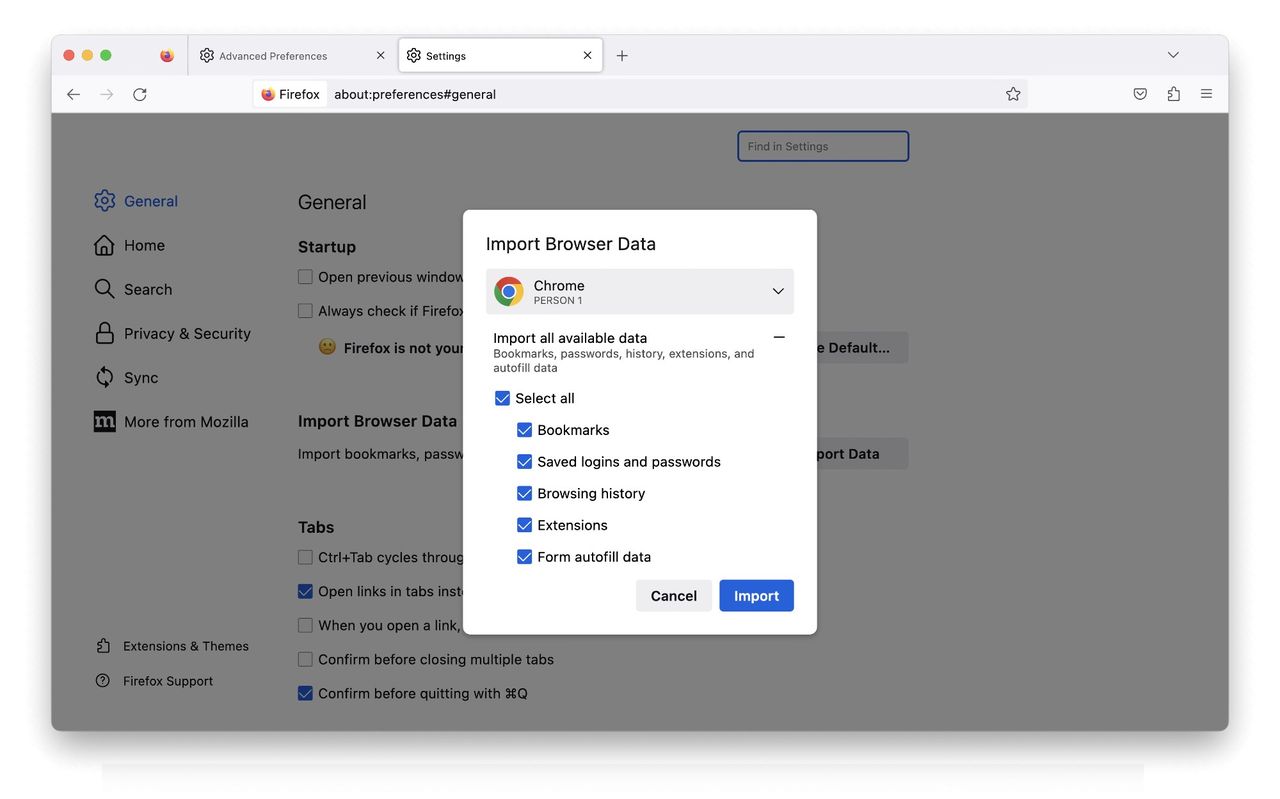This screenshot has width=1280, height=799.
Task: Click the bookmark star in address bar
Action: [1013, 93]
